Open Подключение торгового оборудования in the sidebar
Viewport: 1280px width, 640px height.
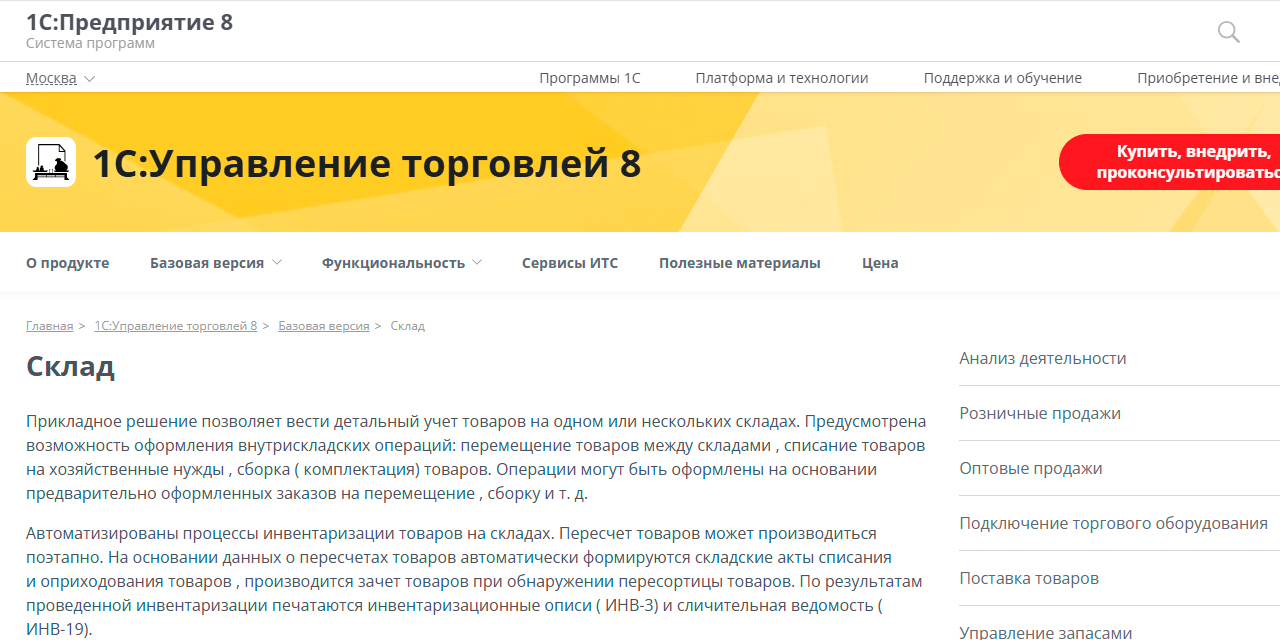[x=1114, y=523]
